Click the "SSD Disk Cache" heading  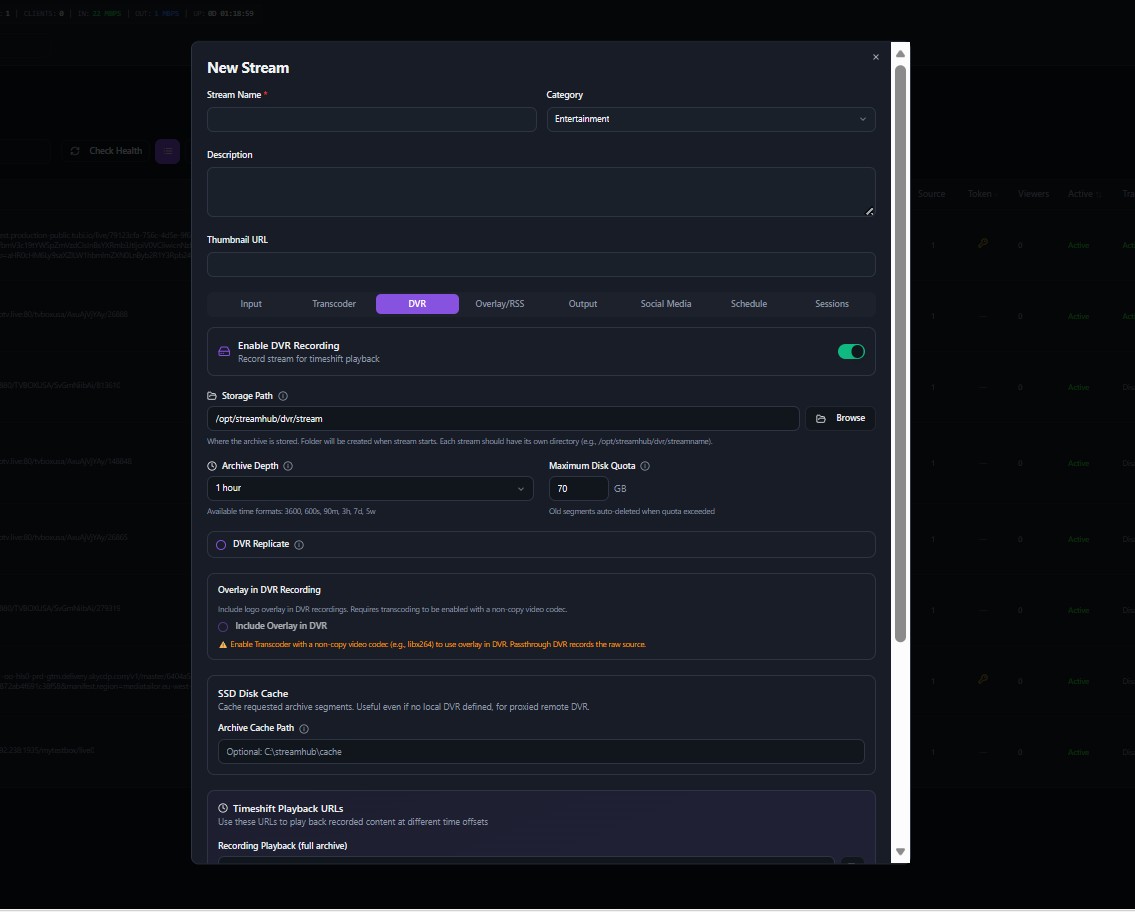[253, 694]
